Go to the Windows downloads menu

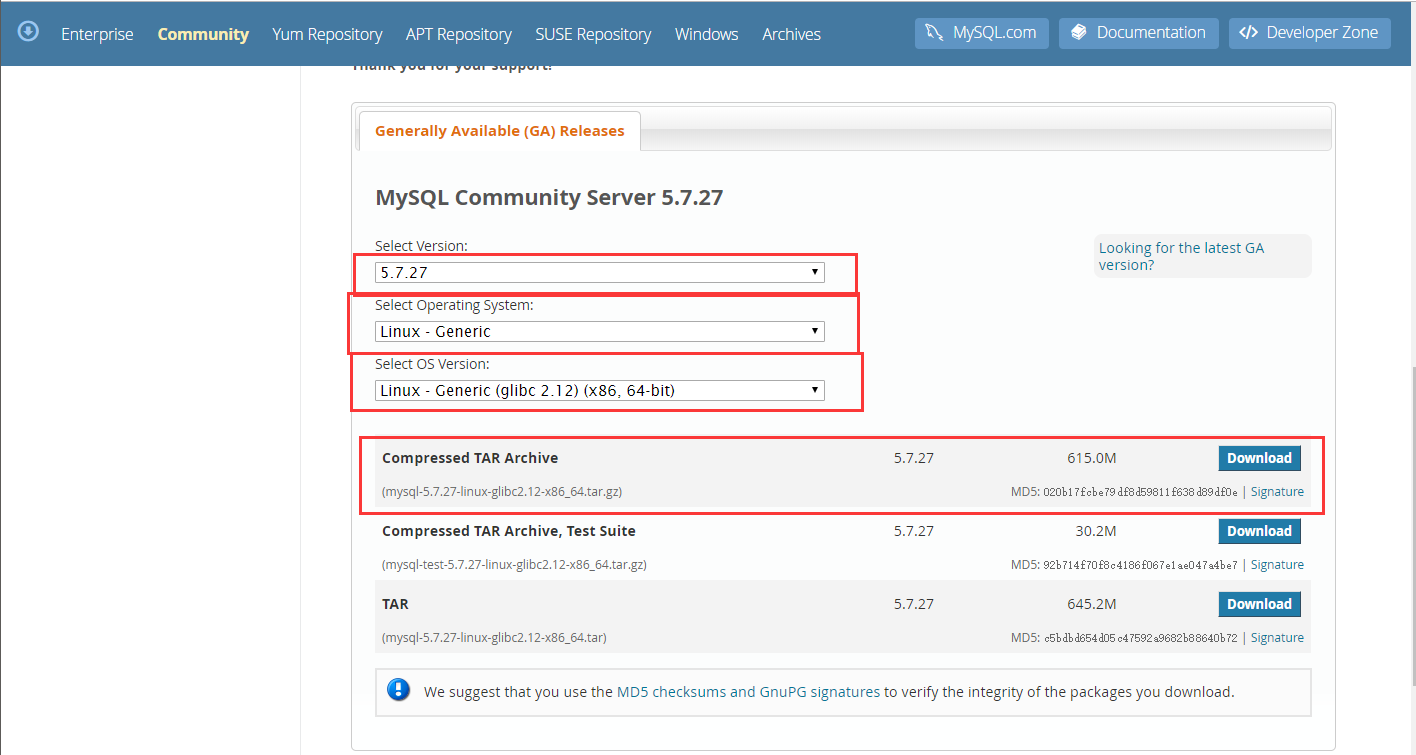(x=706, y=34)
